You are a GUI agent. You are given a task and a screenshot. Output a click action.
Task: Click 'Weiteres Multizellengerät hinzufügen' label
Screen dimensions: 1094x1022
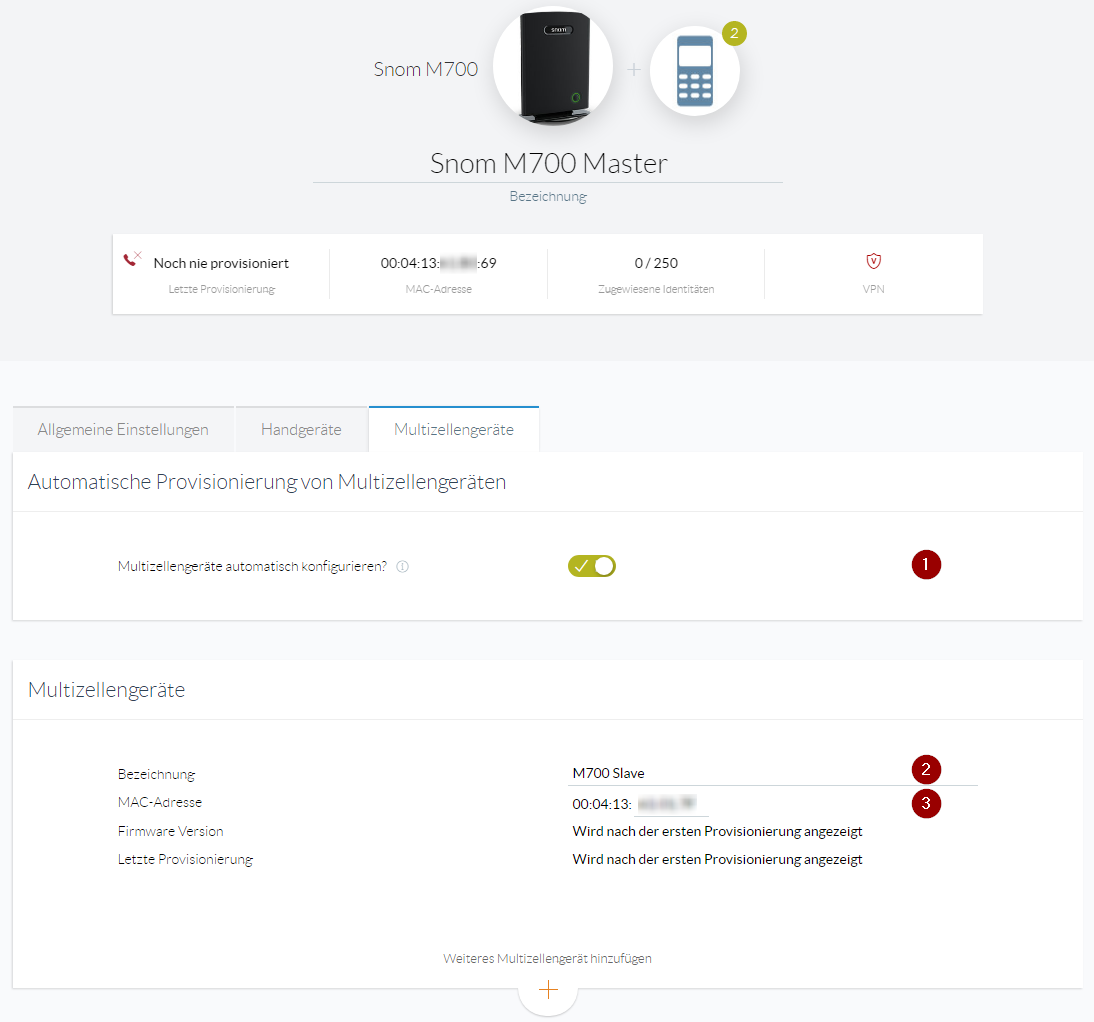[x=547, y=959]
